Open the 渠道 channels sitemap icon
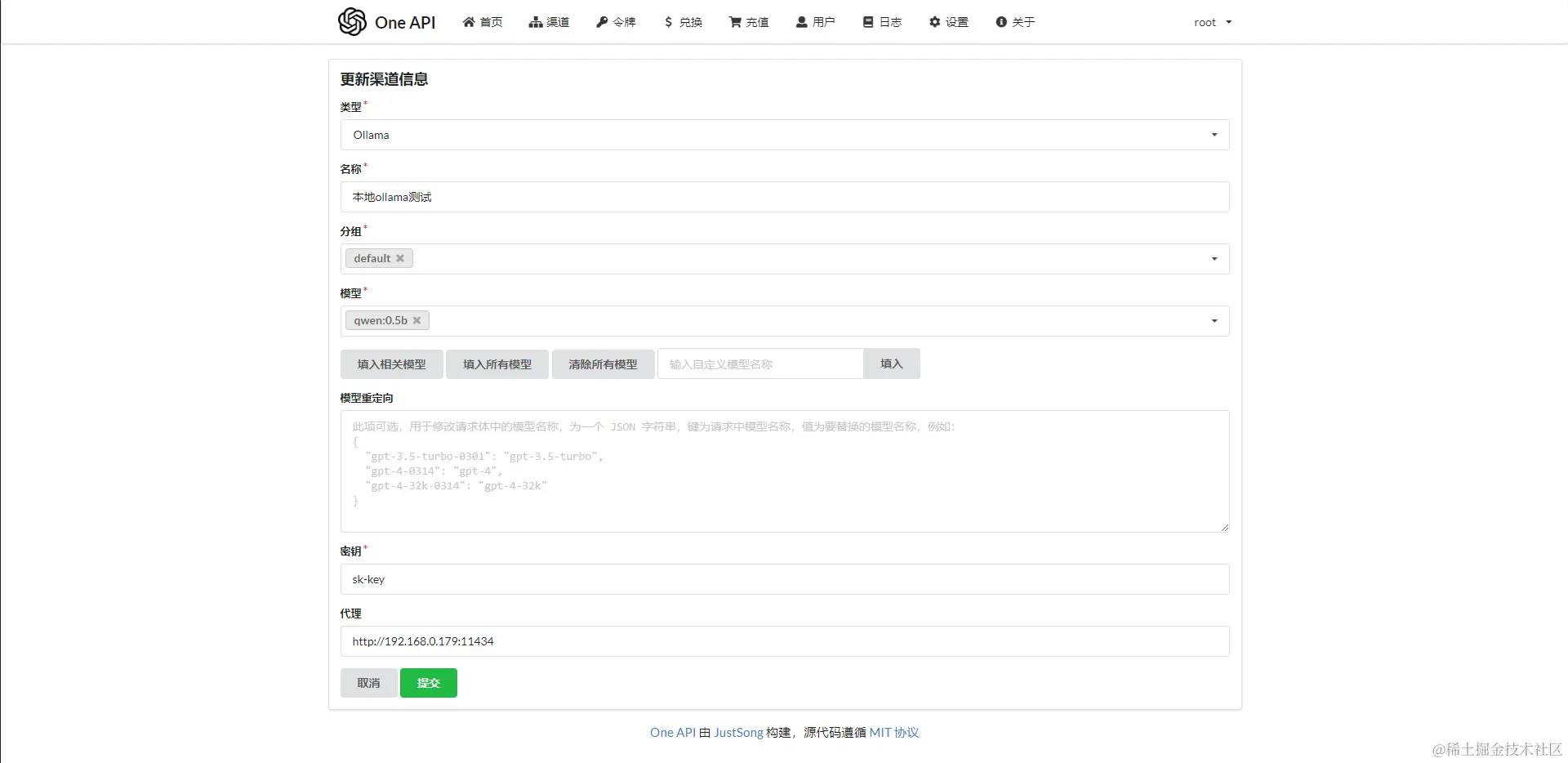This screenshot has width=1568, height=763. click(536, 22)
